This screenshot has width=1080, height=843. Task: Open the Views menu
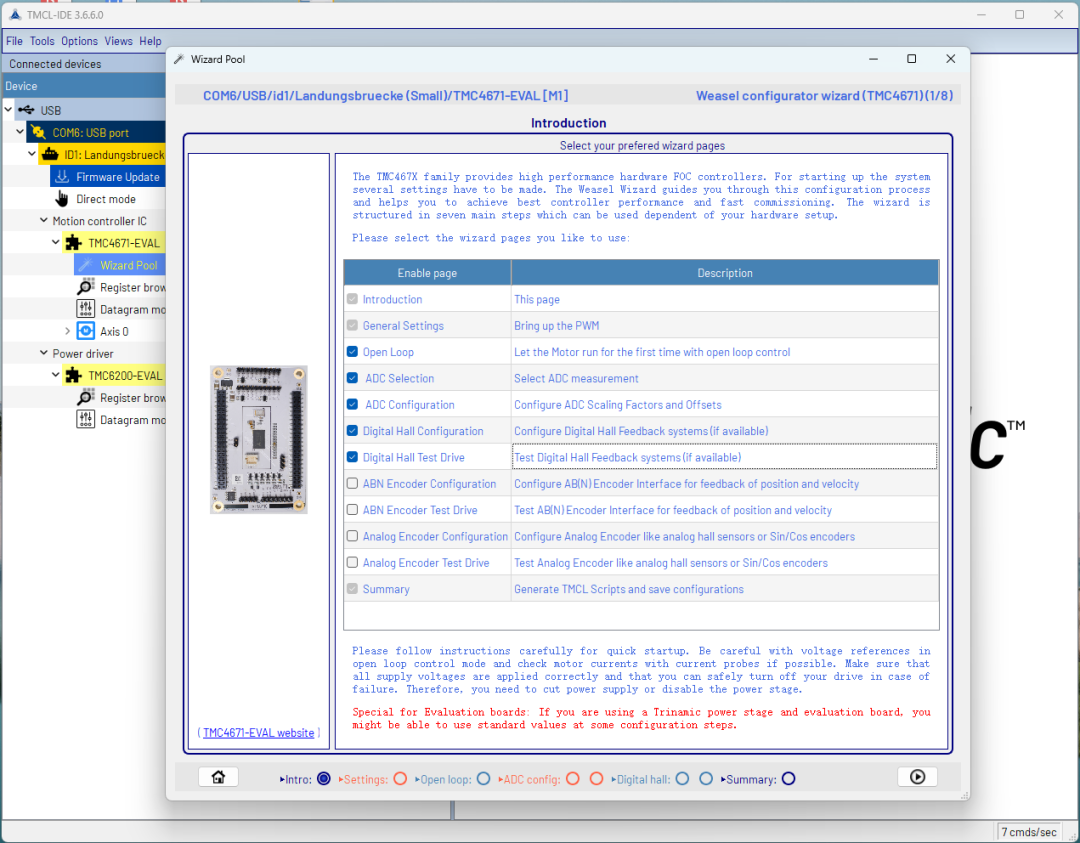[x=118, y=41]
